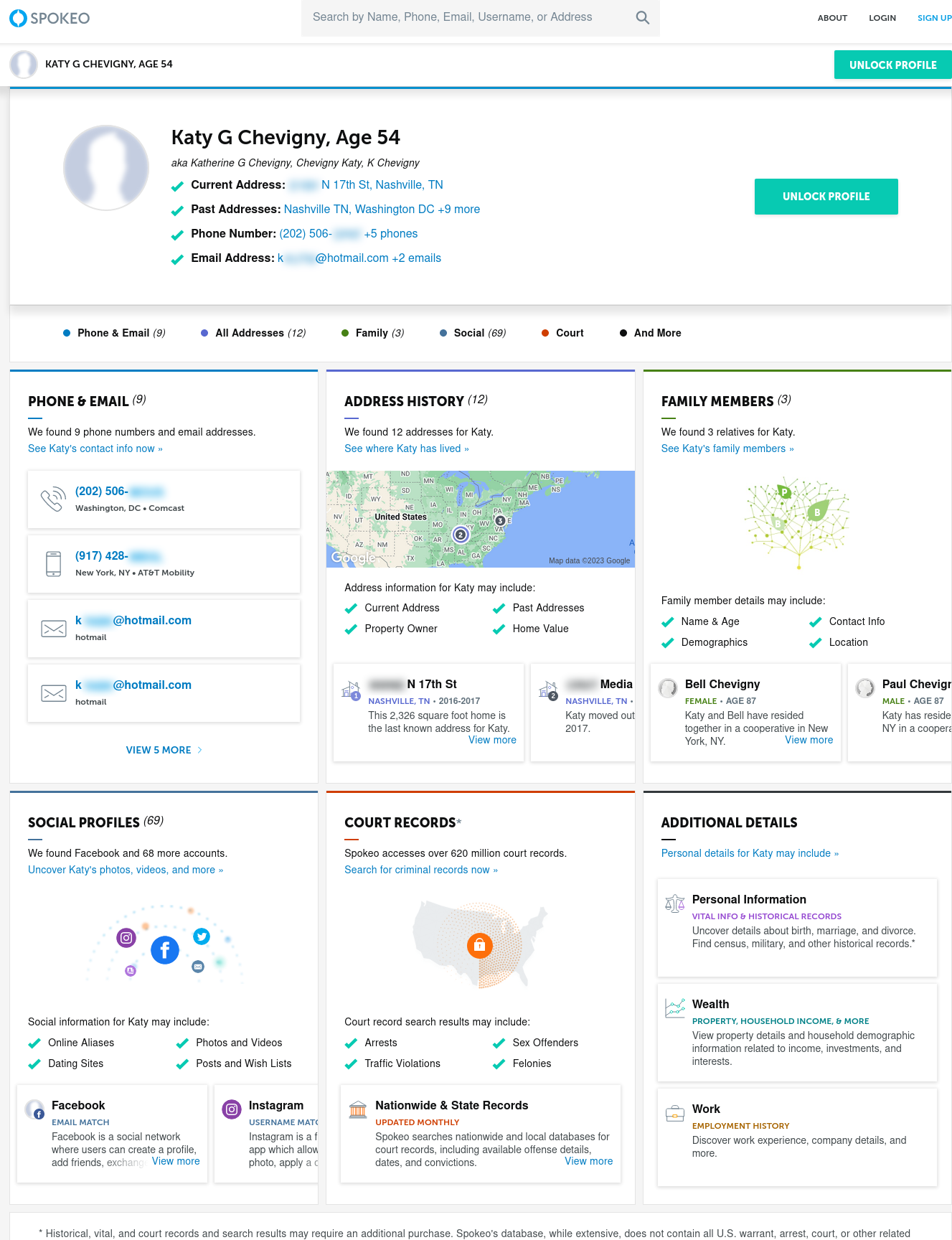Screen dimensions: 952x1240
Task: Click the envelope icon on second hotmail card
Action: click(53, 693)
